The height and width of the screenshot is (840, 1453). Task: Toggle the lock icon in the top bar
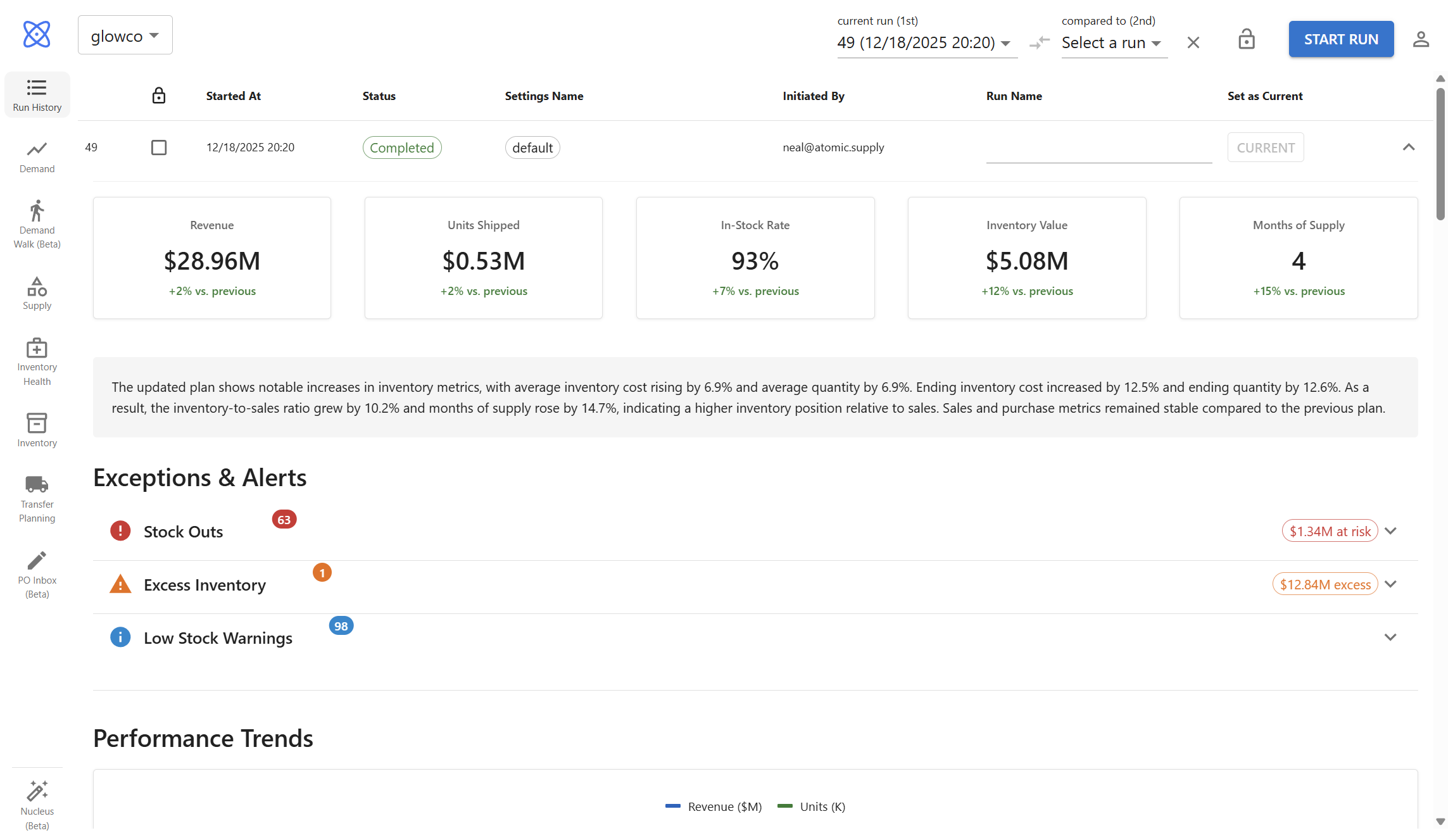tap(1246, 39)
